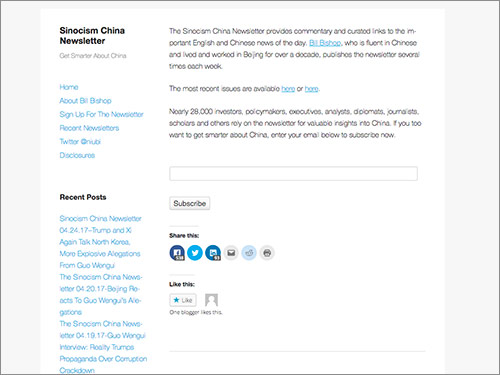Click the 'Recent Posts' heading
The width and height of the screenshot is (500, 375).
[83, 197]
